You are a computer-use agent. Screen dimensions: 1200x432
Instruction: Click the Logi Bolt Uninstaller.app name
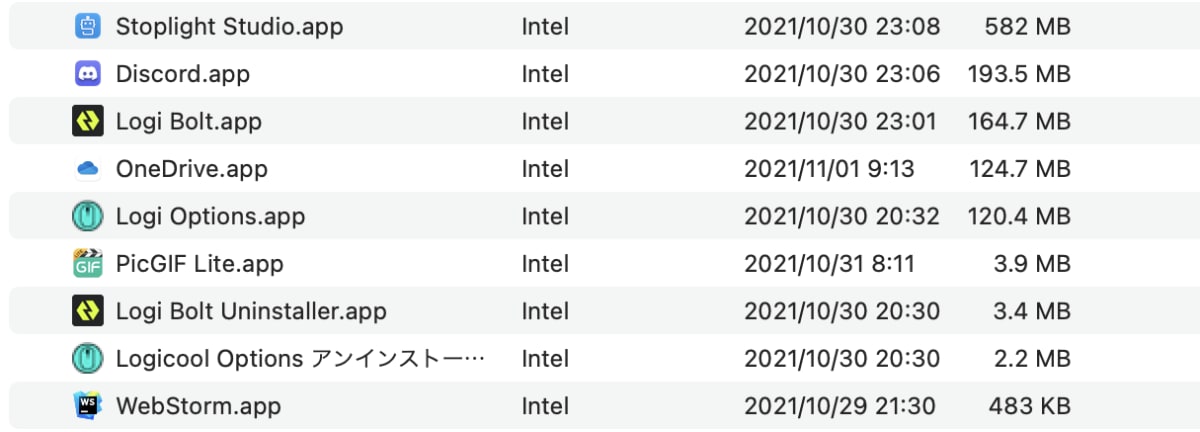[251, 312]
